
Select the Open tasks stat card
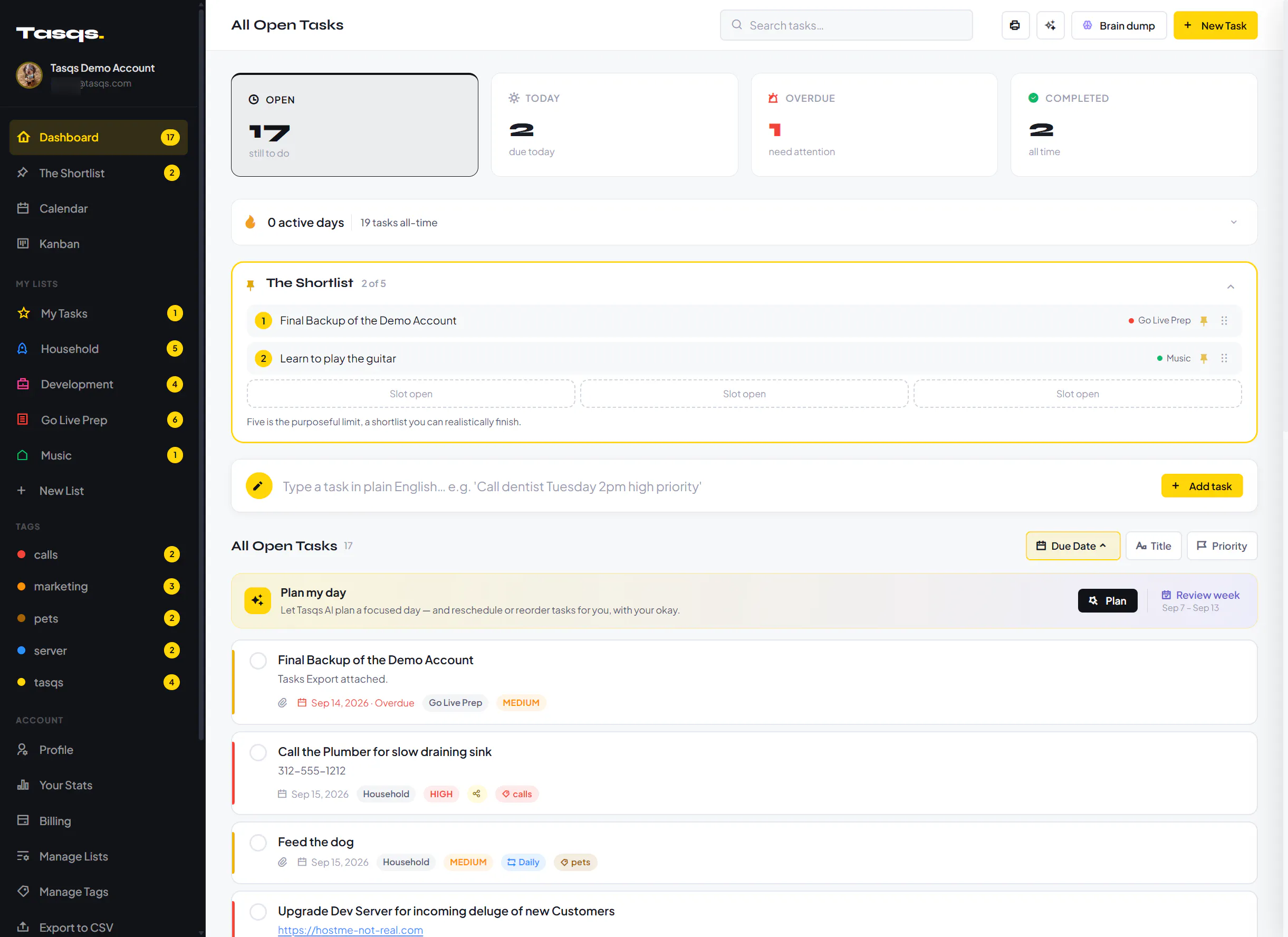click(354, 125)
